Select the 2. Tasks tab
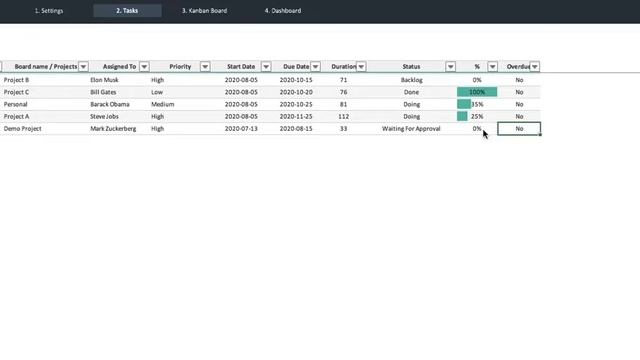Image resolution: width=640 pixels, height=360 pixels. coord(127,11)
